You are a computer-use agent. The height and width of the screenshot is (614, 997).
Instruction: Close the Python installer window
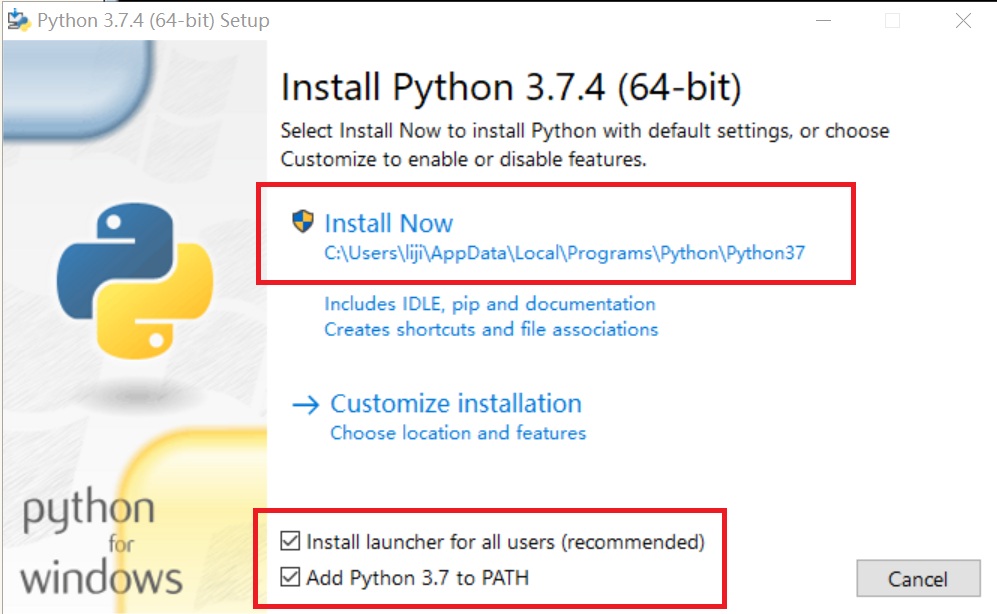(963, 19)
